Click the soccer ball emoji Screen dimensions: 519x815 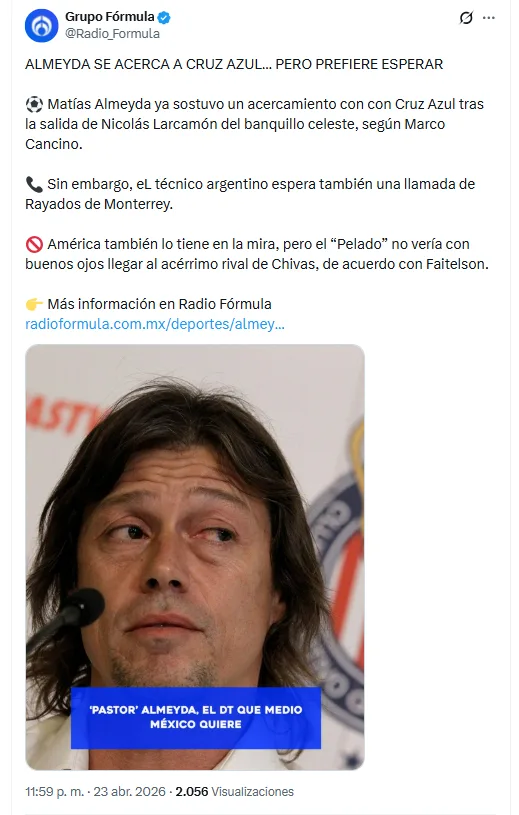(34, 104)
